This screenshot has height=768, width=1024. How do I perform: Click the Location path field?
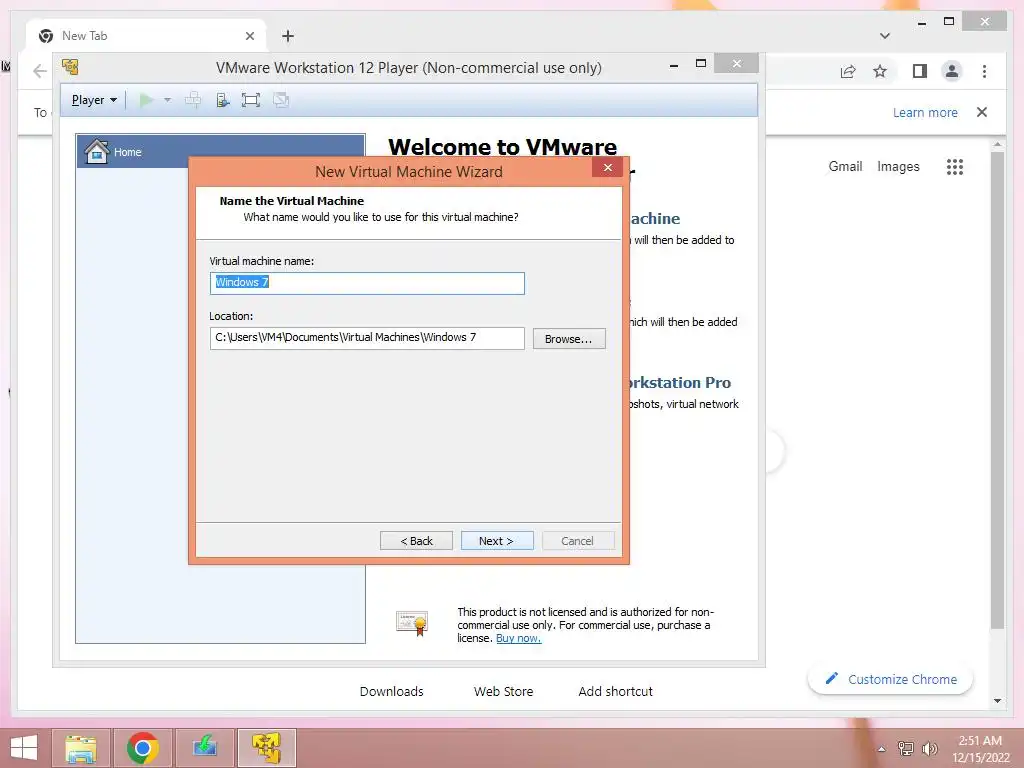point(367,338)
